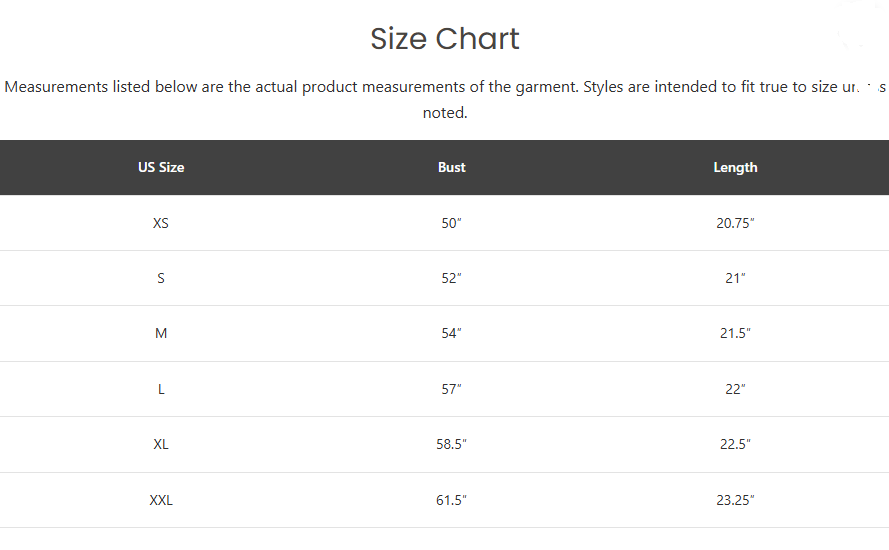Click the 21.5" length value for M
The height and width of the screenshot is (550, 889).
pos(735,333)
